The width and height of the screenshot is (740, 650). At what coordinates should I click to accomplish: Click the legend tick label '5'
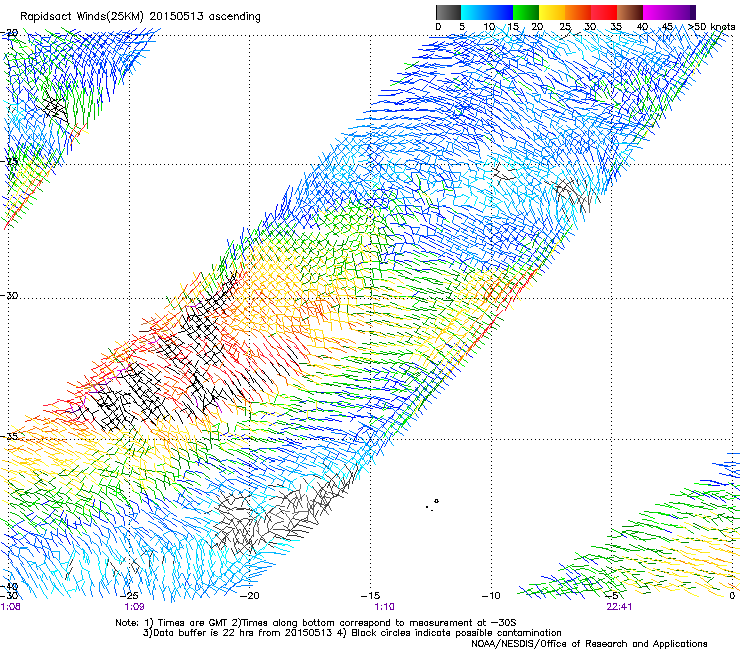coord(462,27)
